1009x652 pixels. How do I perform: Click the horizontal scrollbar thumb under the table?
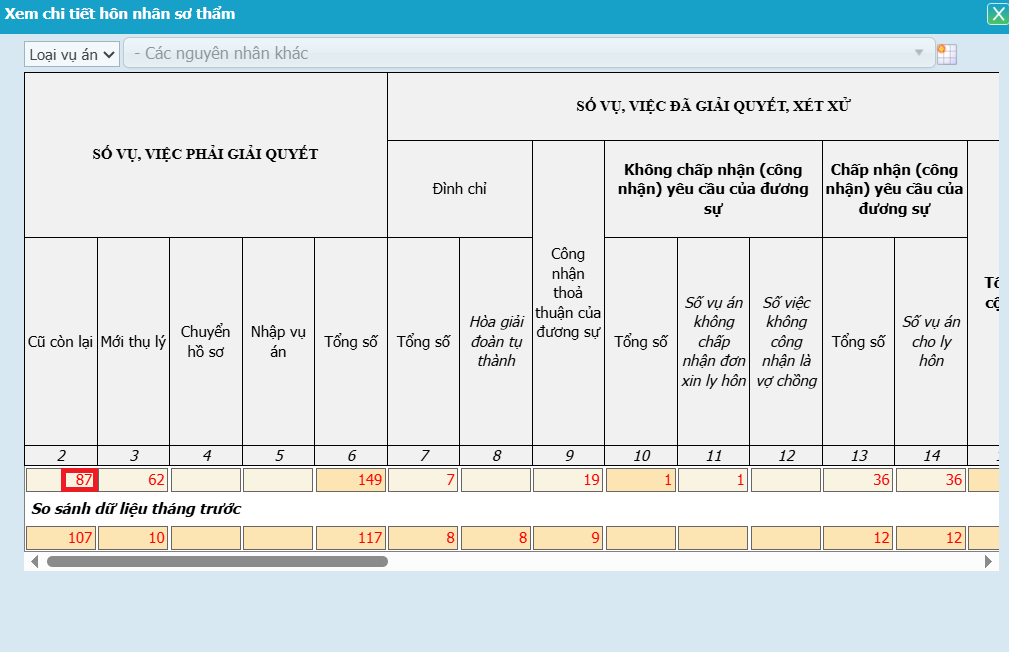coord(216,562)
